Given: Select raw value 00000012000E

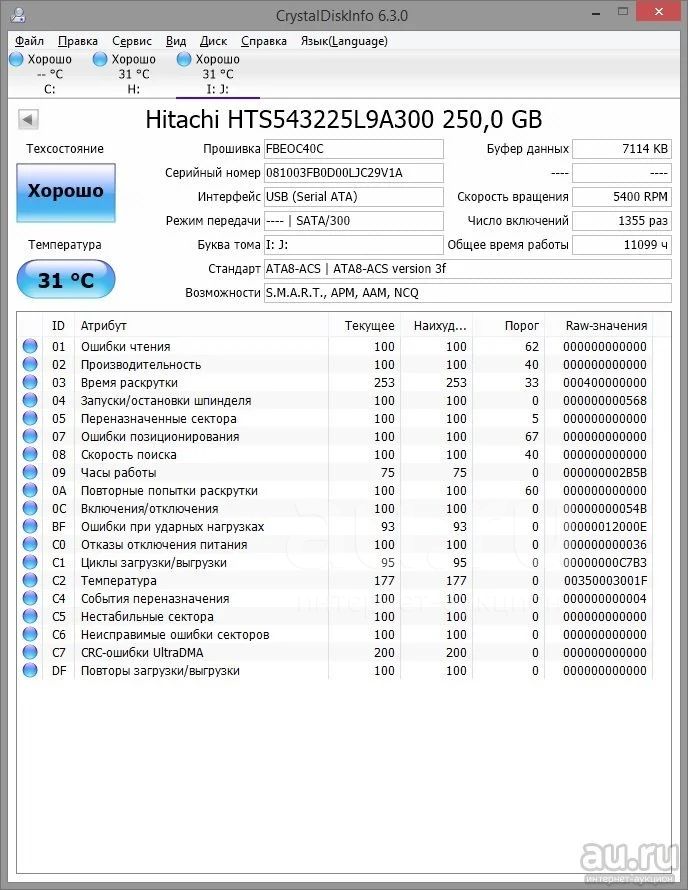Looking at the screenshot, I should pos(605,527).
